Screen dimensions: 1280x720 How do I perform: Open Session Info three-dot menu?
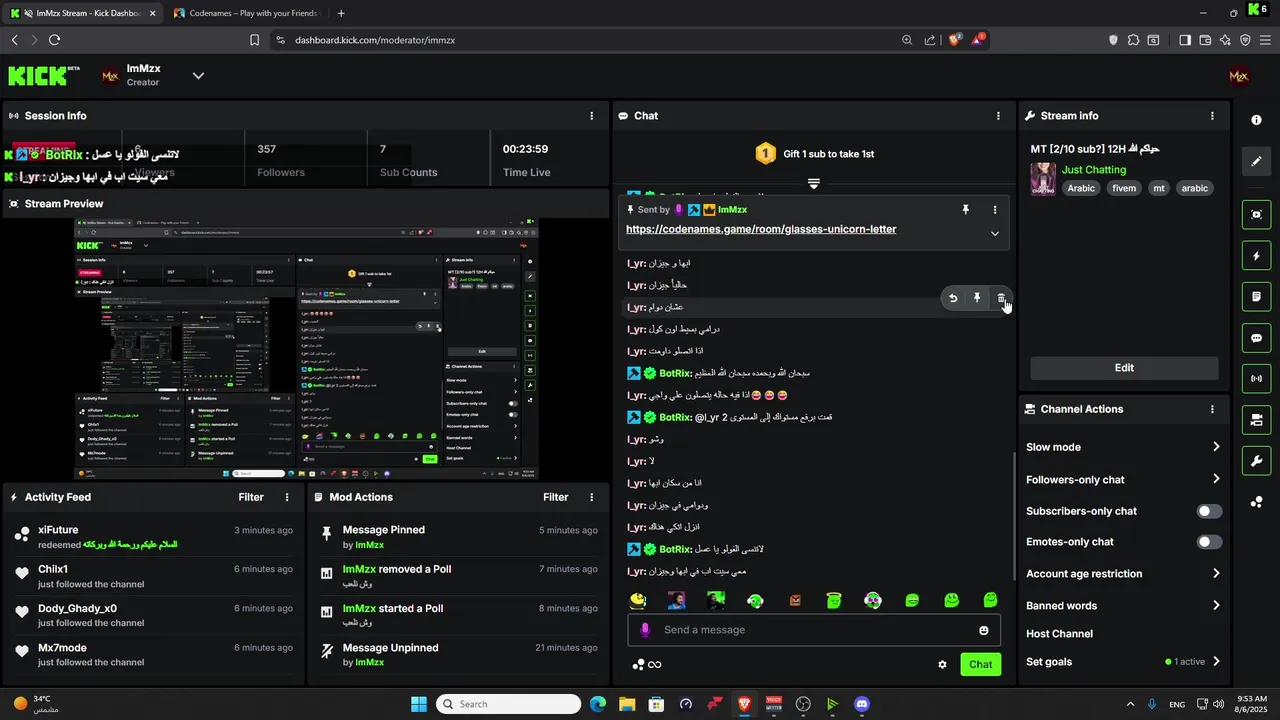592,116
